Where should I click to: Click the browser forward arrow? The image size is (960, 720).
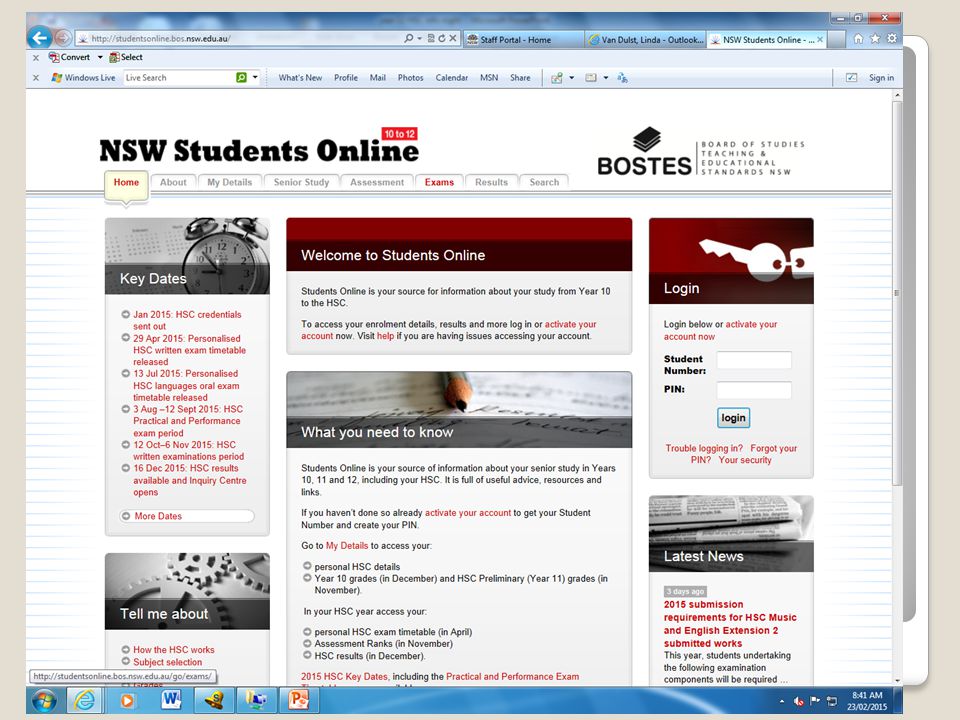62,38
